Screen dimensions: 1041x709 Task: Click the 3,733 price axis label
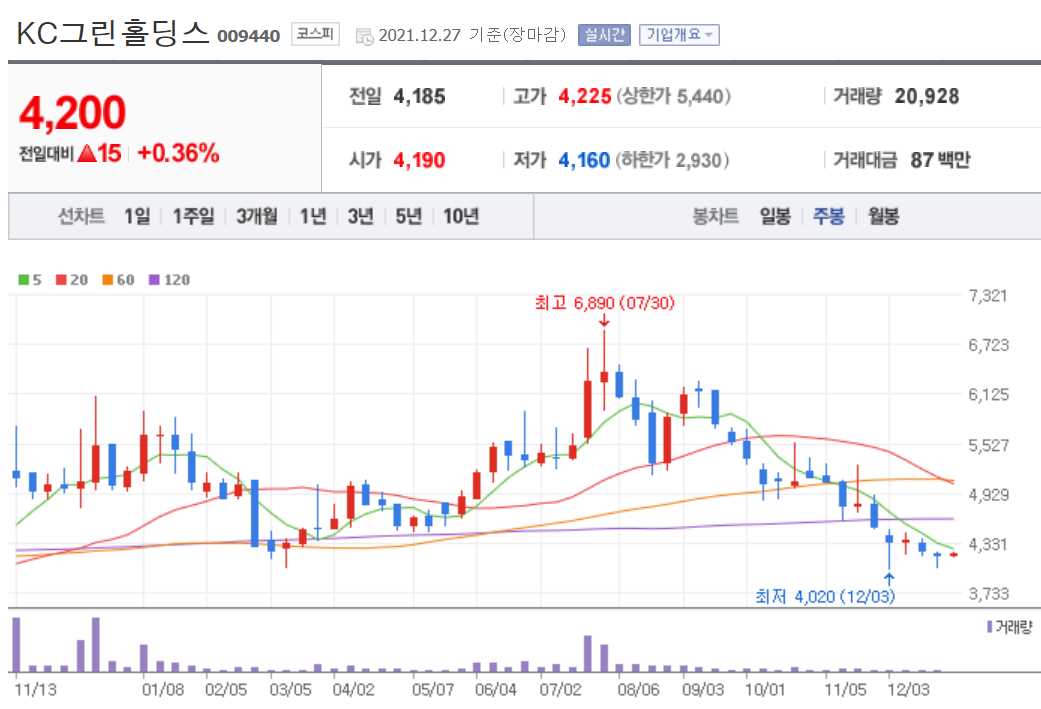(x=988, y=593)
